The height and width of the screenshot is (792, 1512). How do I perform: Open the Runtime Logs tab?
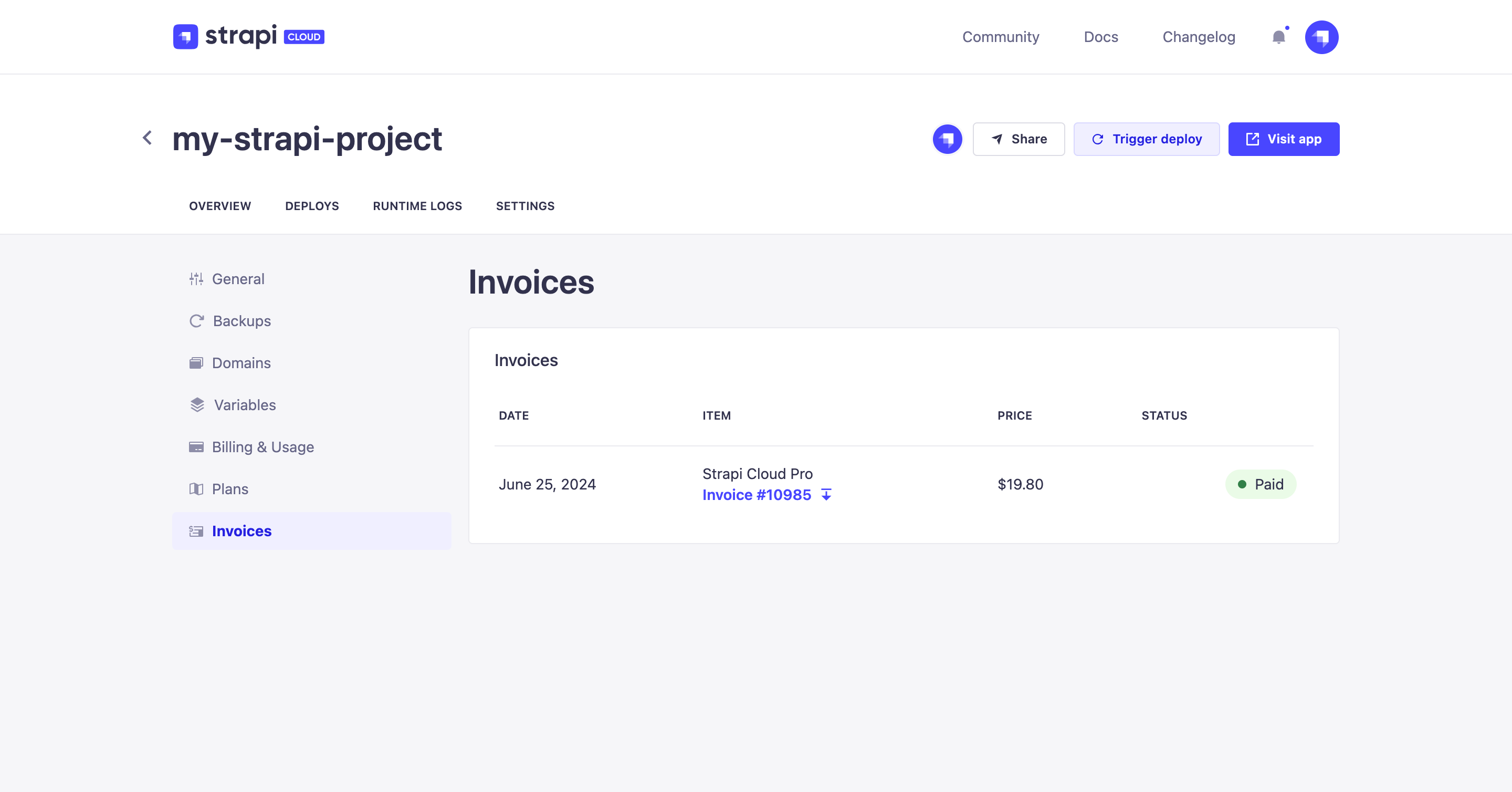[417, 206]
